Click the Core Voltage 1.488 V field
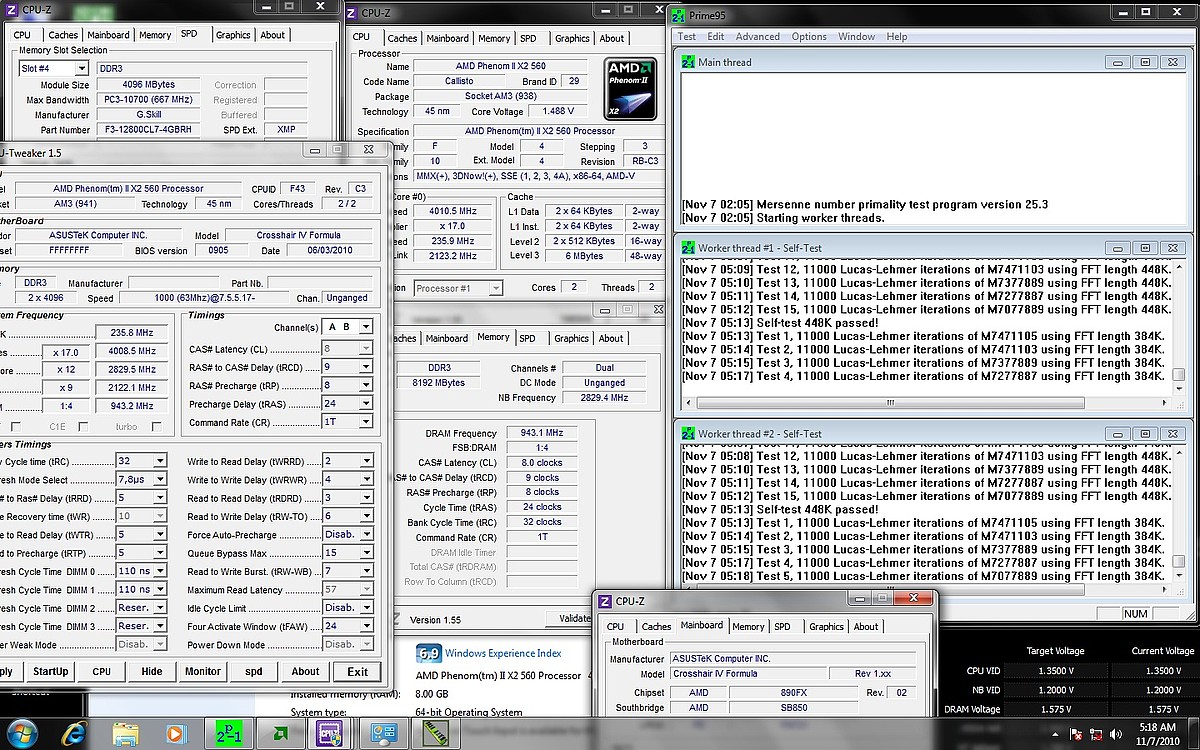 [557, 112]
